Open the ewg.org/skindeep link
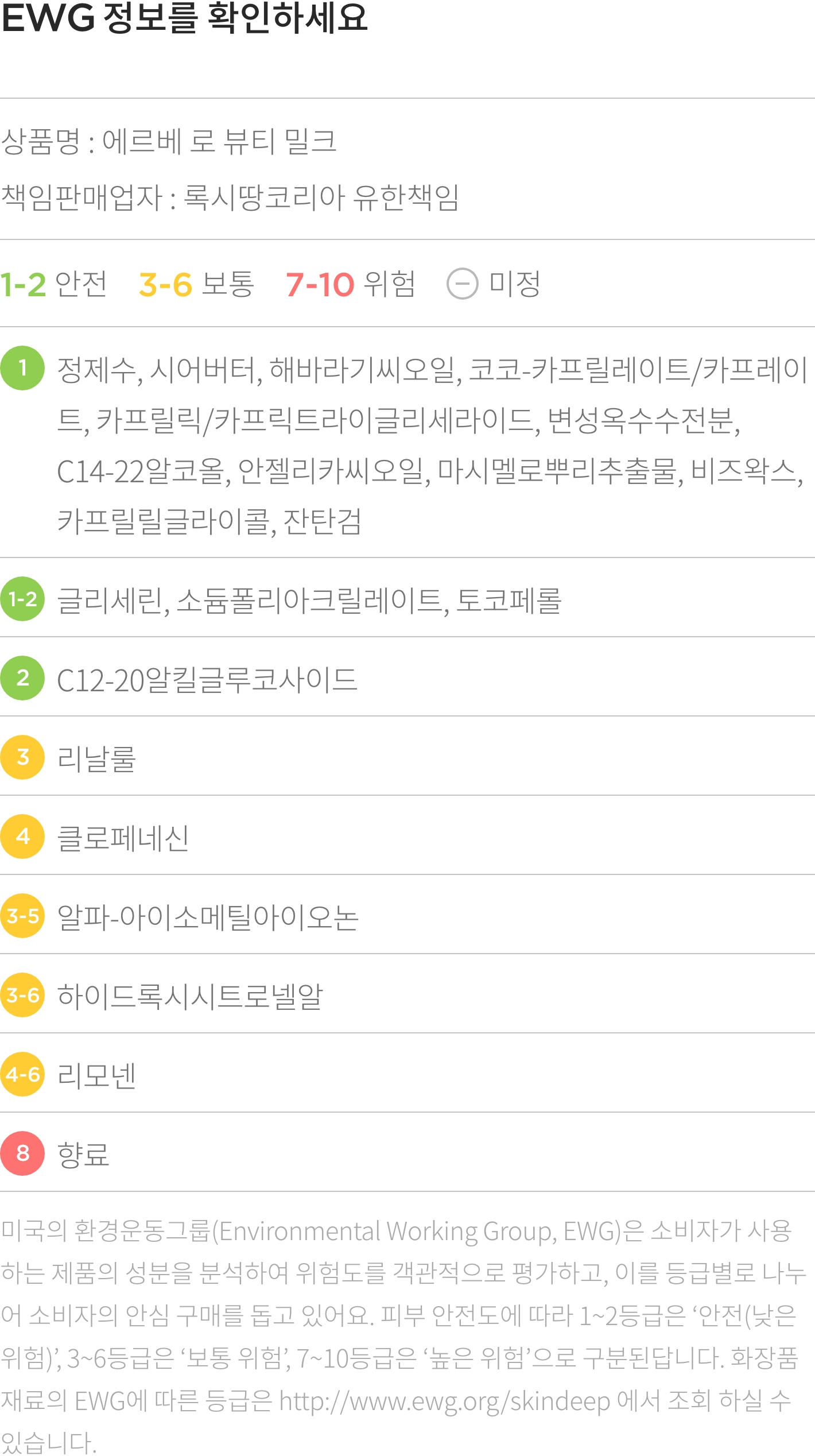 [x=444, y=1401]
